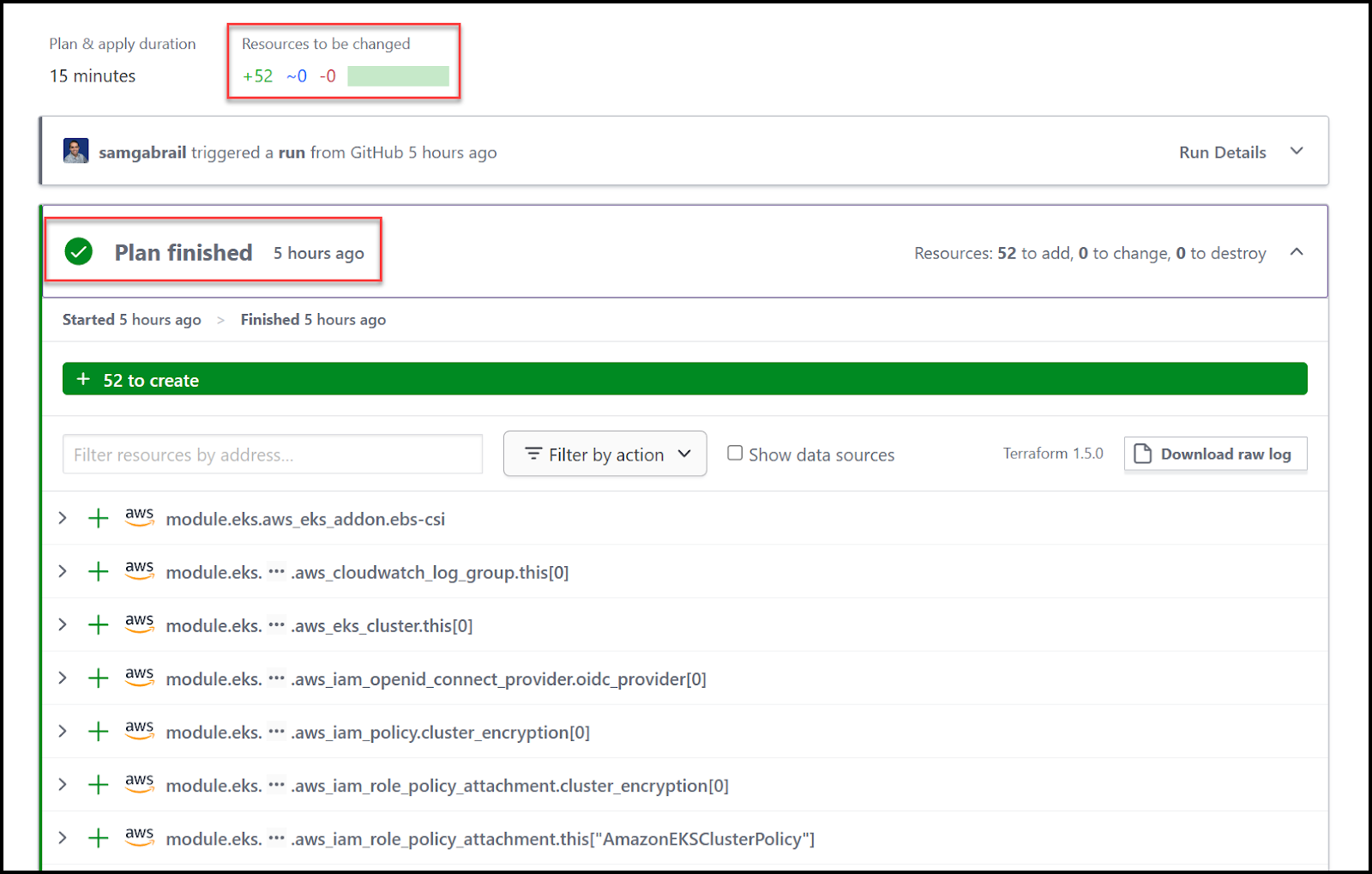
Task: Click the Download raw log button
Action: [1215, 454]
